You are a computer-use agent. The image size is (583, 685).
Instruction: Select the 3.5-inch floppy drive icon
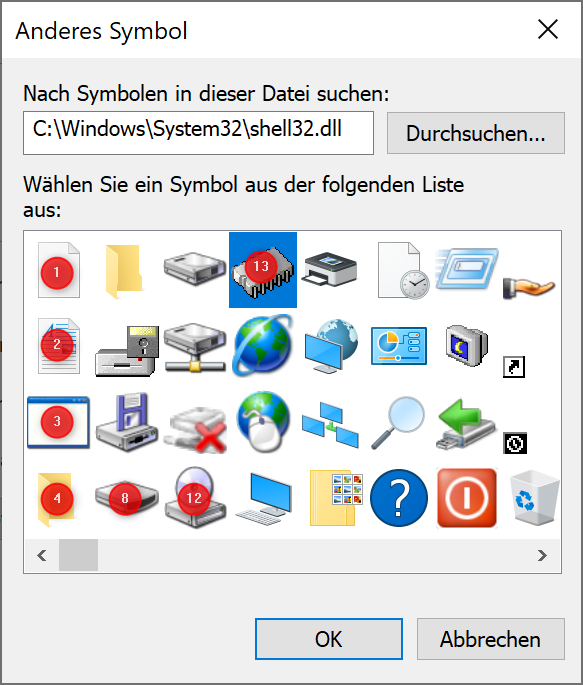[x=127, y=421]
